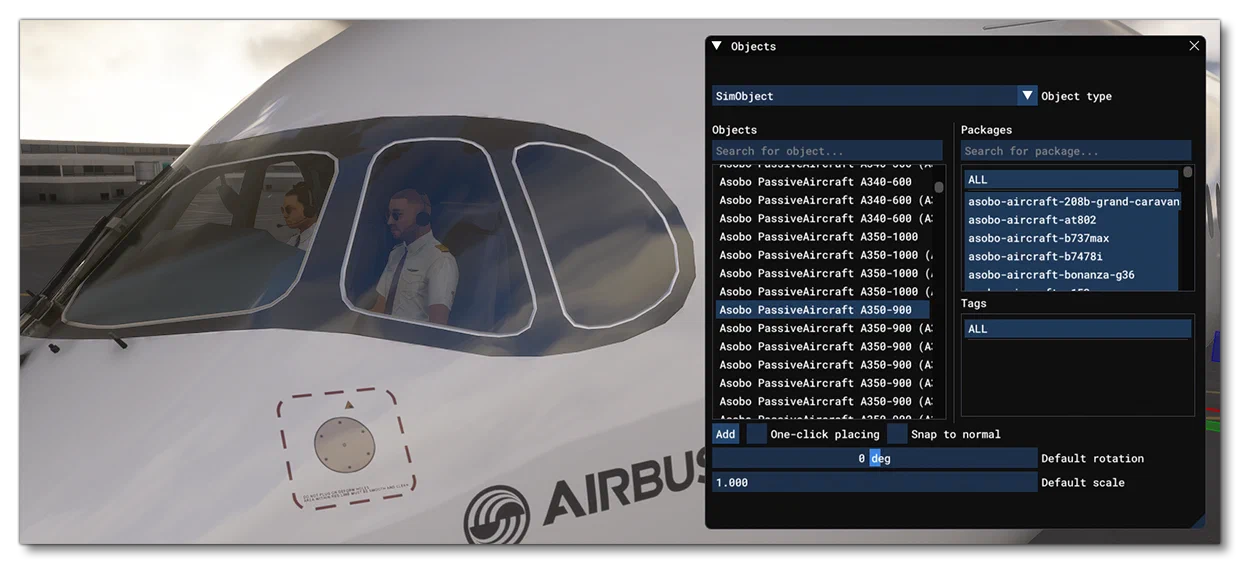Select package asobo-aircraft-bonanza-g36
This screenshot has width=1240, height=564.
tap(1072, 275)
